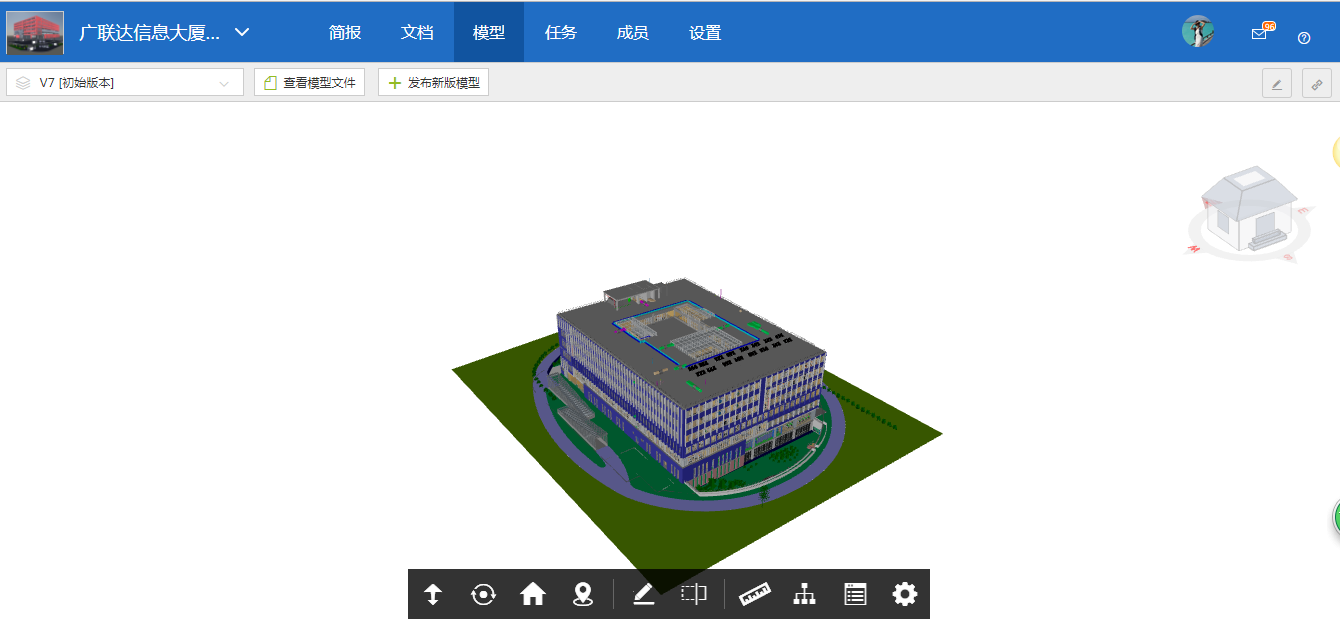Open the edit pencil icon top right

click(x=1276, y=83)
